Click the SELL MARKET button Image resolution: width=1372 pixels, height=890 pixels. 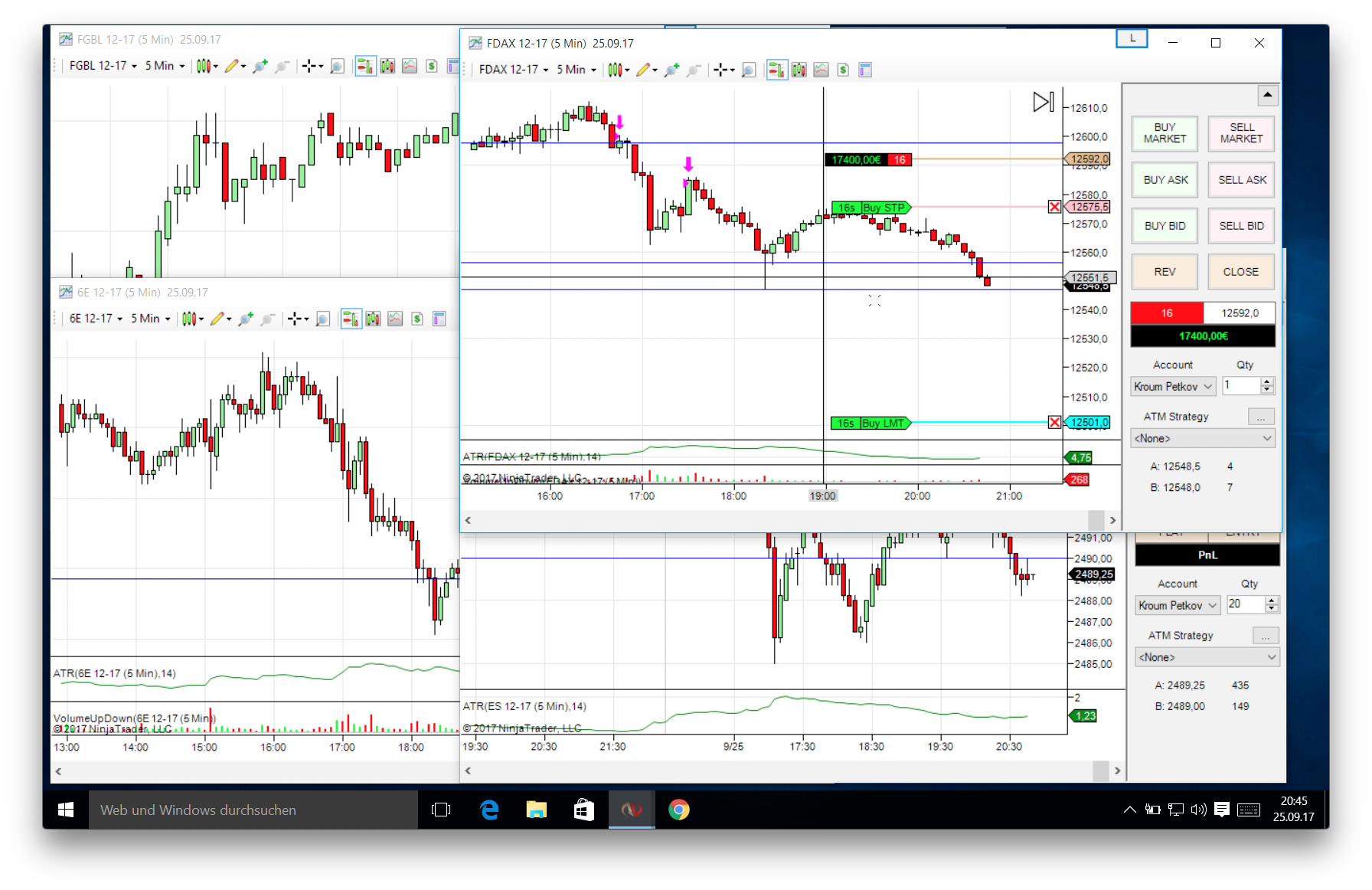coord(1241,133)
